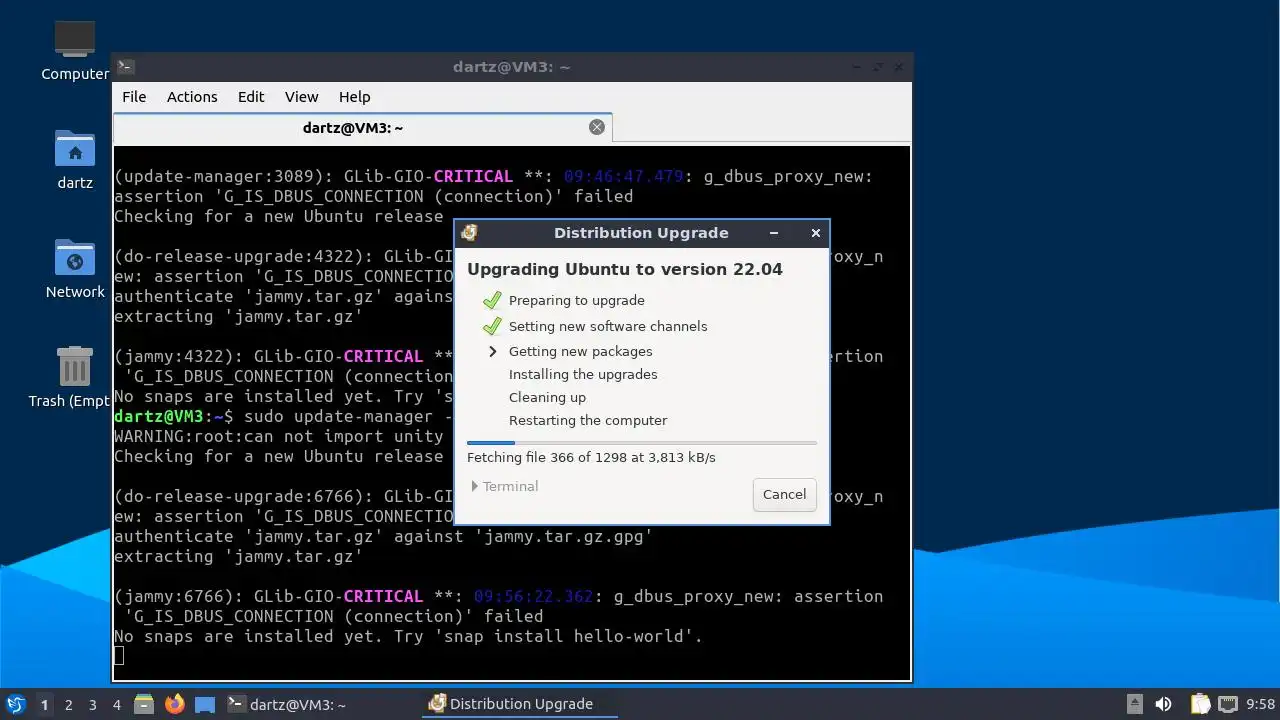Click the Fetching file 366 of 1298 status

tap(591, 457)
